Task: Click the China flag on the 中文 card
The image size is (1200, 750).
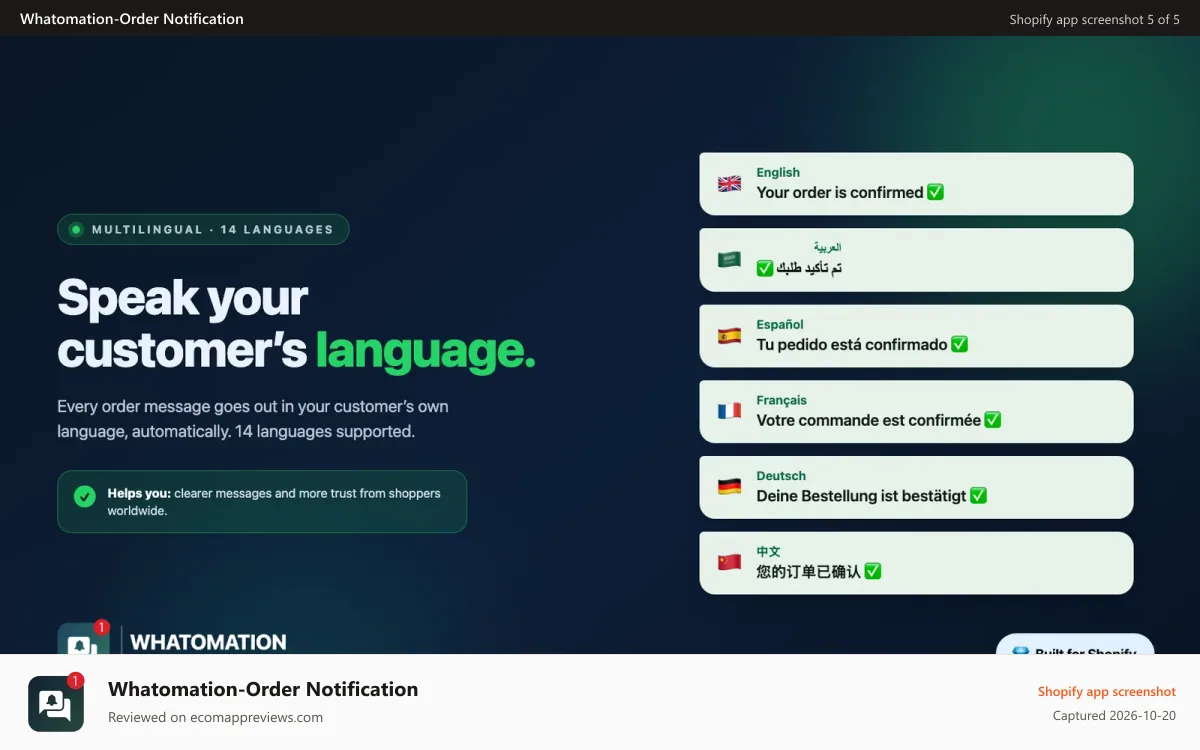Action: coord(729,563)
